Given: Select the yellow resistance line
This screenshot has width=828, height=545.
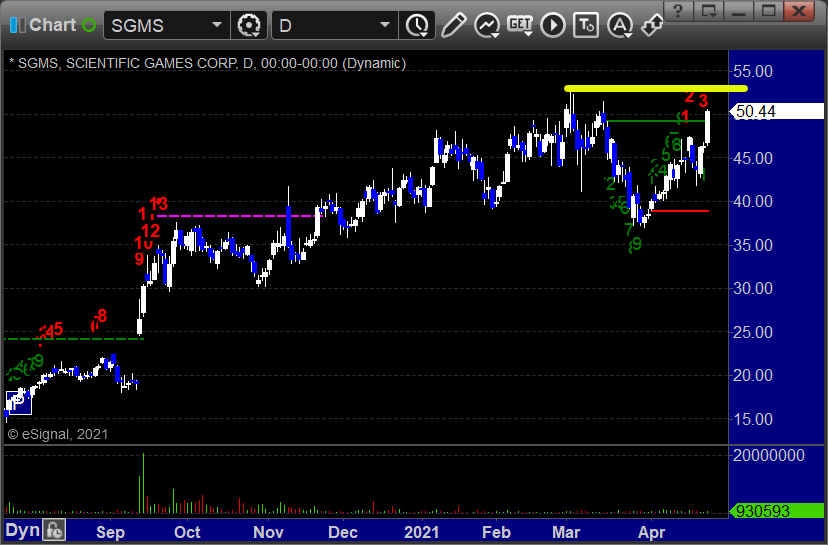Looking at the screenshot, I should [656, 89].
